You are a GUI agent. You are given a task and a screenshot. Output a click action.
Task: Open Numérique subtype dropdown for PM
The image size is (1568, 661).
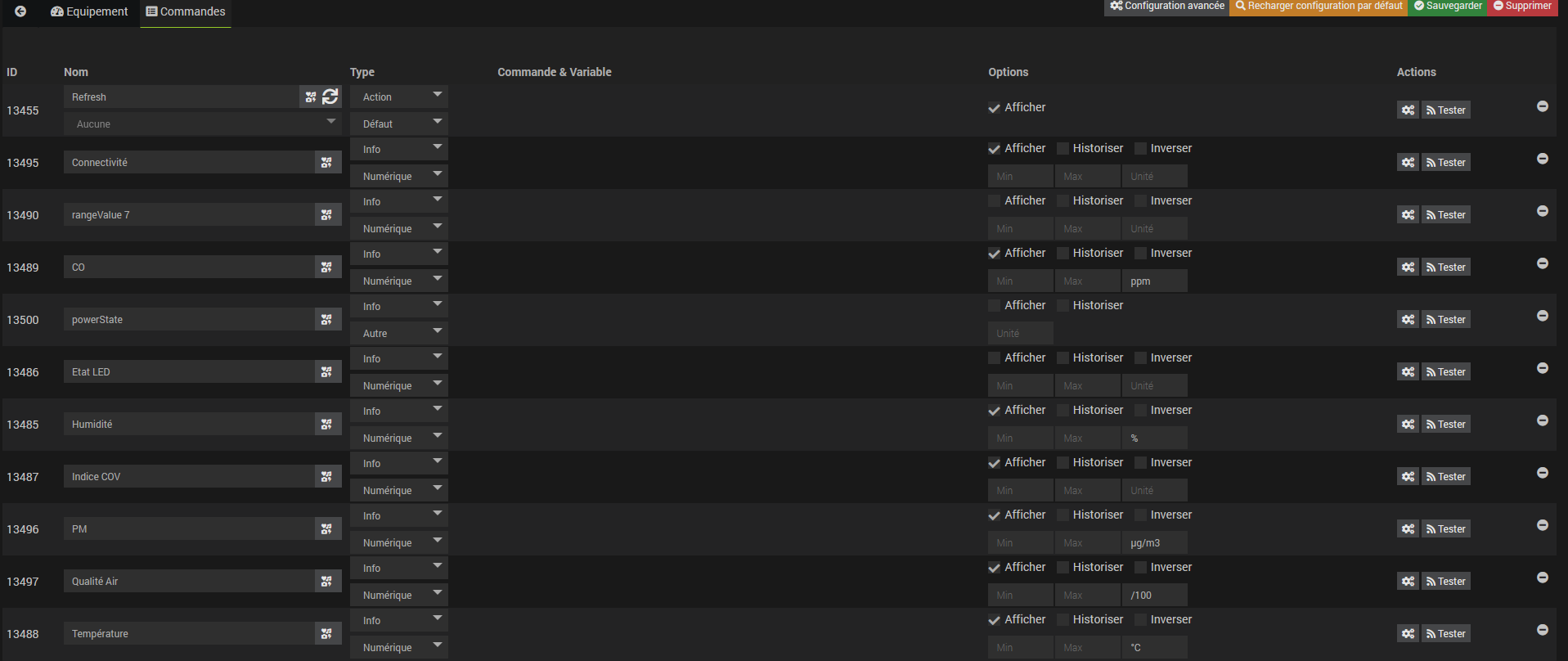(x=399, y=542)
